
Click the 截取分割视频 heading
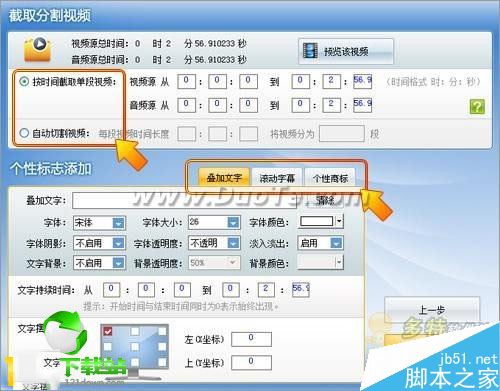(50, 15)
